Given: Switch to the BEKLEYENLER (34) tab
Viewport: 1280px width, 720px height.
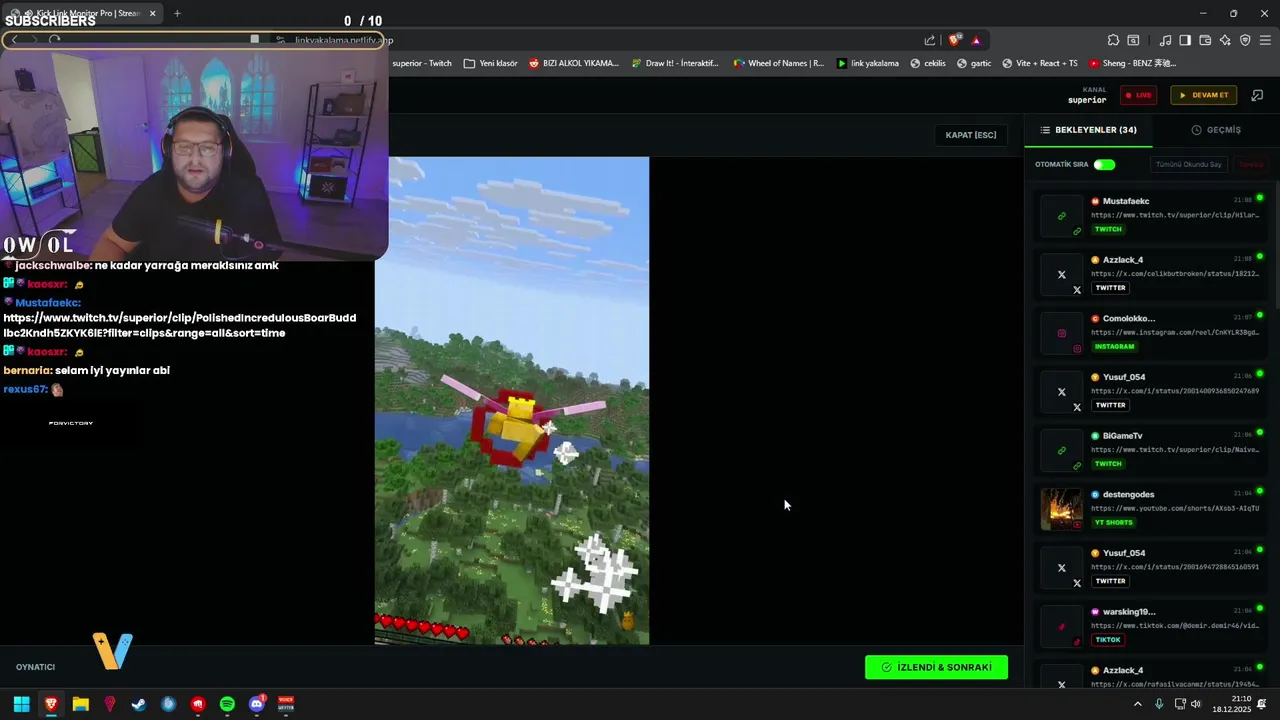Looking at the screenshot, I should coord(1088,130).
